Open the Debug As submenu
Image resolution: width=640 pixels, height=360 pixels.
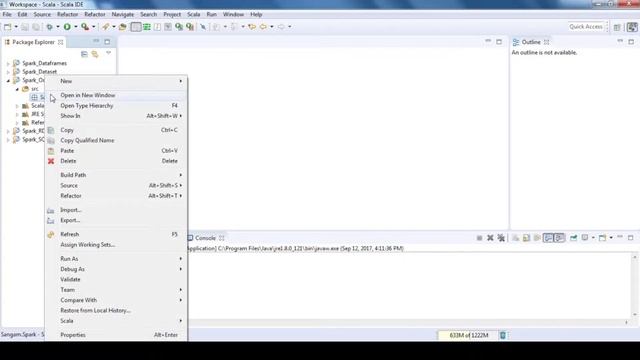[116, 269]
